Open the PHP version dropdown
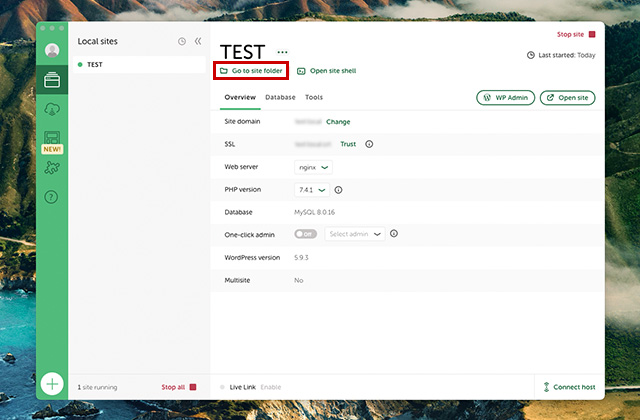Image resolution: width=640 pixels, height=420 pixels. 312,190
